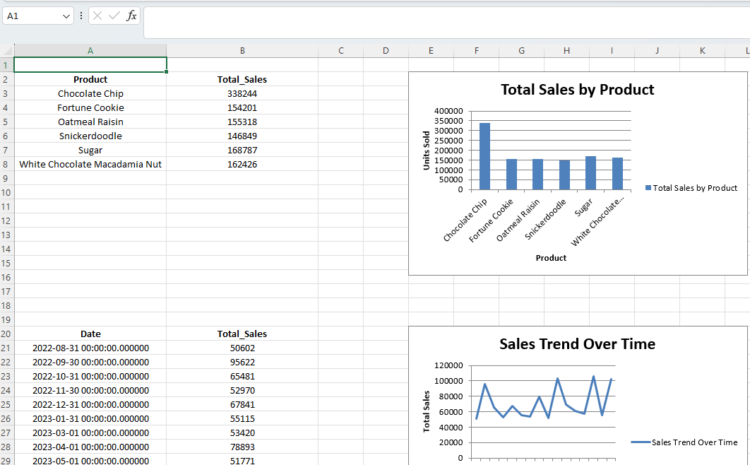Click the value 162426
Image resolution: width=750 pixels, height=465 pixels.
pyautogui.click(x=243, y=164)
